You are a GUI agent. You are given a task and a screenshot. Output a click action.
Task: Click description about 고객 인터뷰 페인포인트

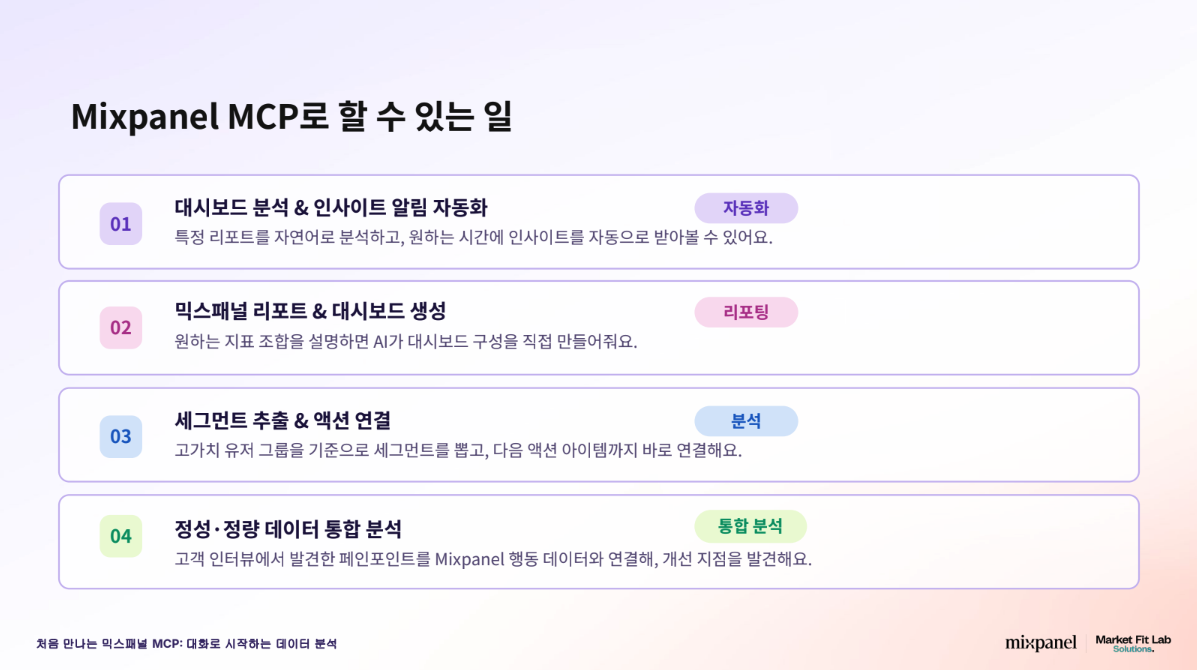click(493, 559)
